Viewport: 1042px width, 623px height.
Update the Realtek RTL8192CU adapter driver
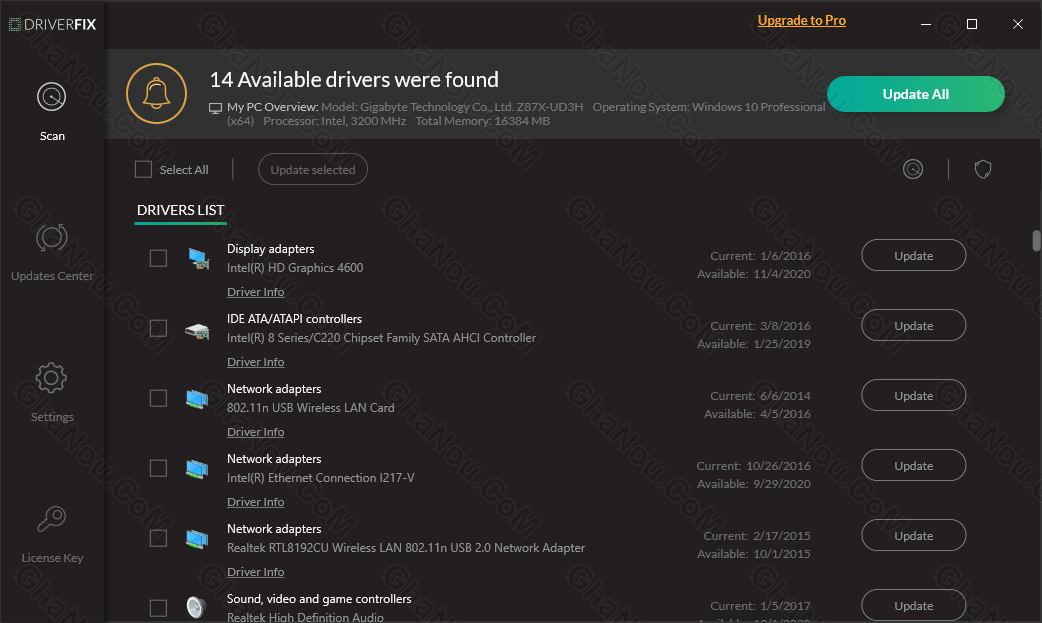tap(914, 535)
